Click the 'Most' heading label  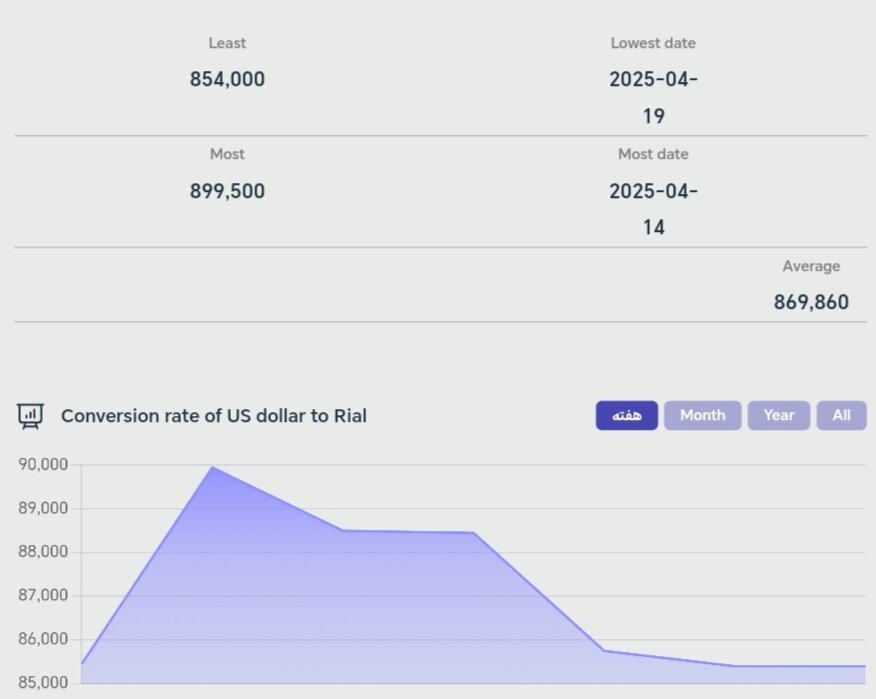tap(227, 154)
